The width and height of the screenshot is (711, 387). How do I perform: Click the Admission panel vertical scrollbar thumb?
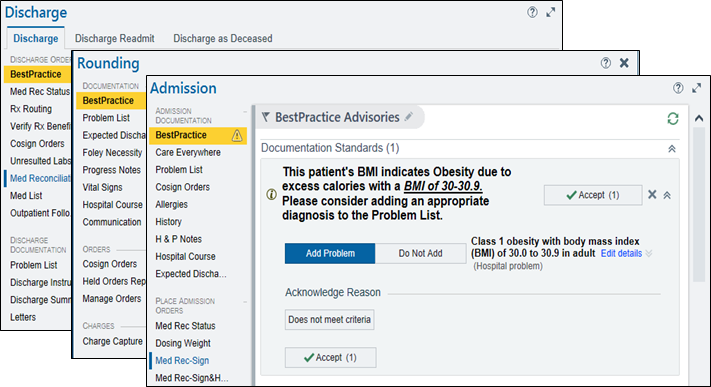[699, 204]
